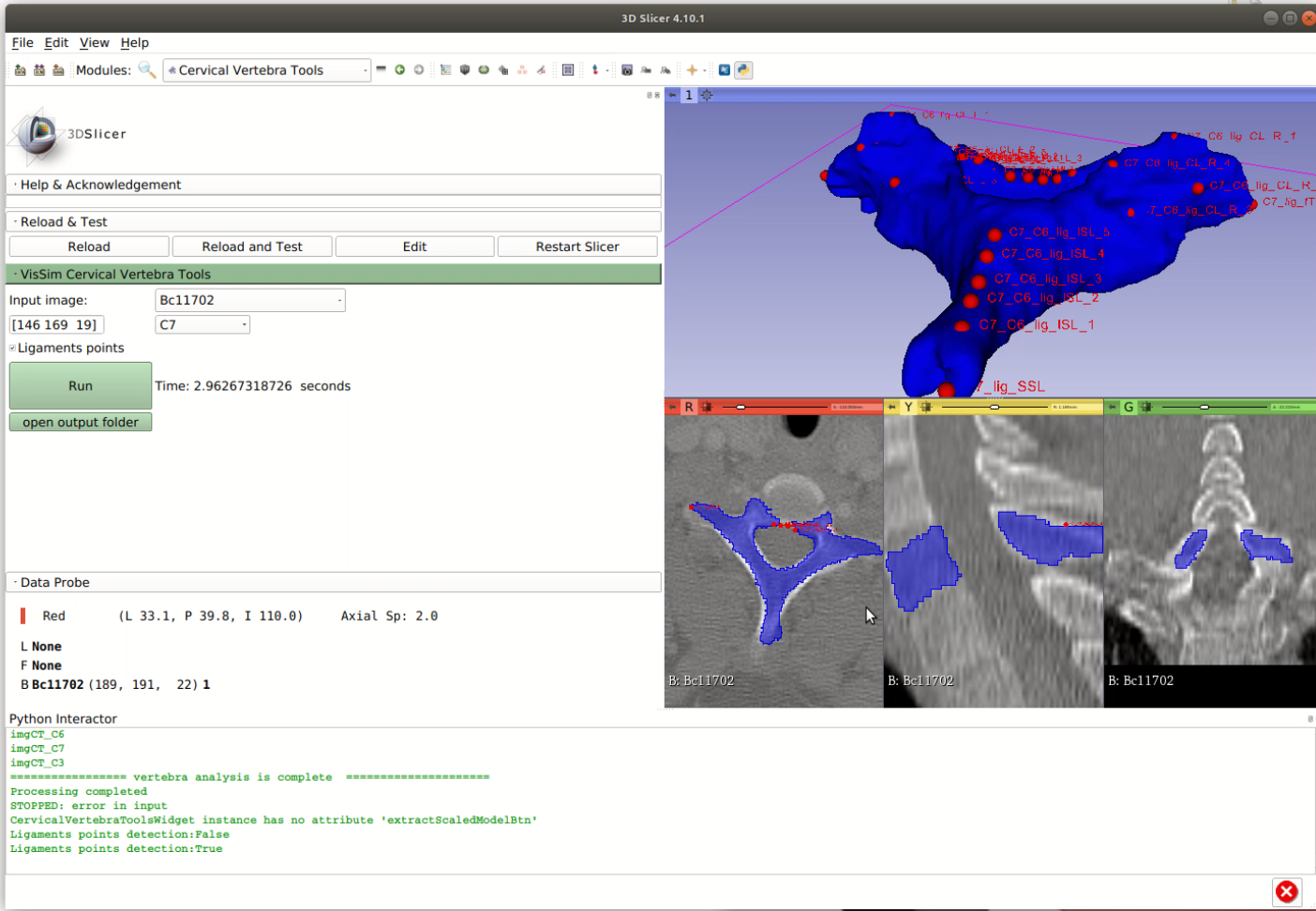Open the File menu

click(x=22, y=43)
